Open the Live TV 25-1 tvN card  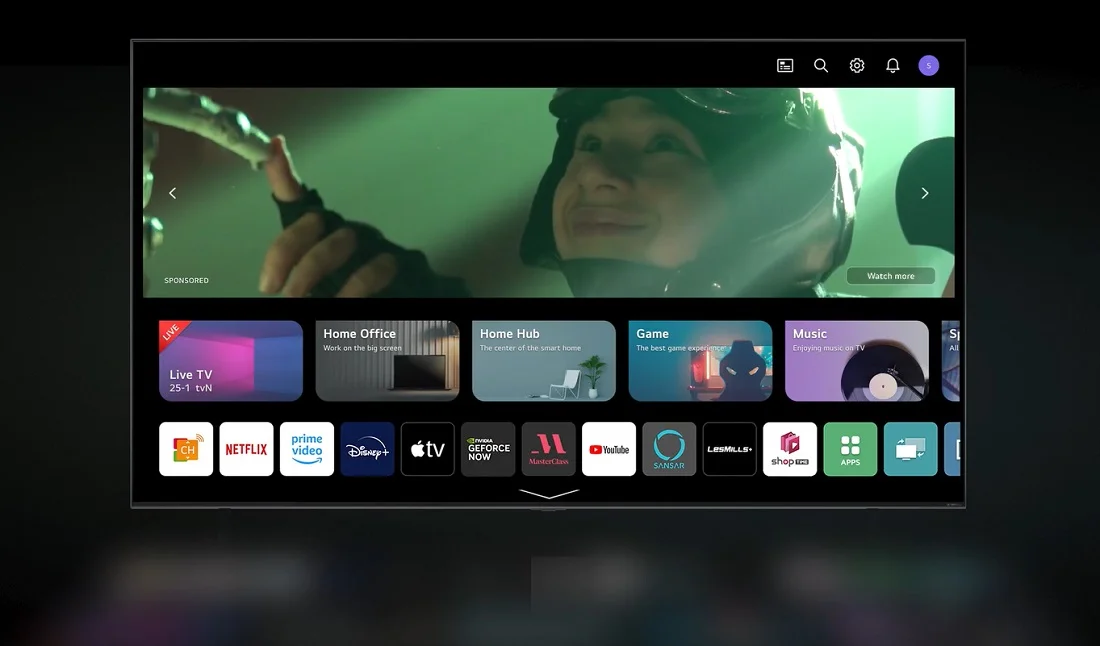coord(231,361)
